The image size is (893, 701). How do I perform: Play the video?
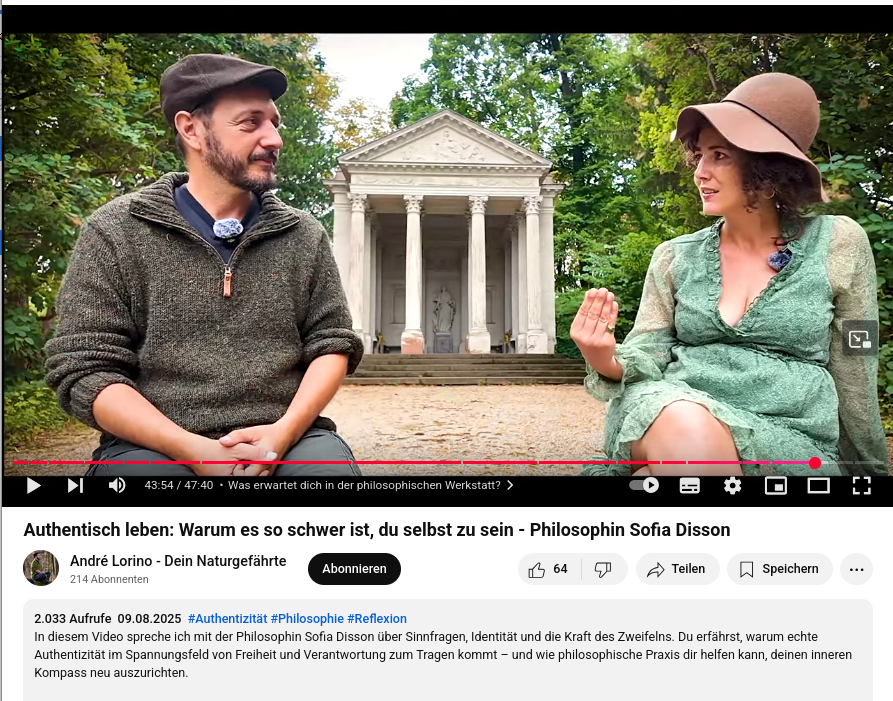(x=34, y=485)
